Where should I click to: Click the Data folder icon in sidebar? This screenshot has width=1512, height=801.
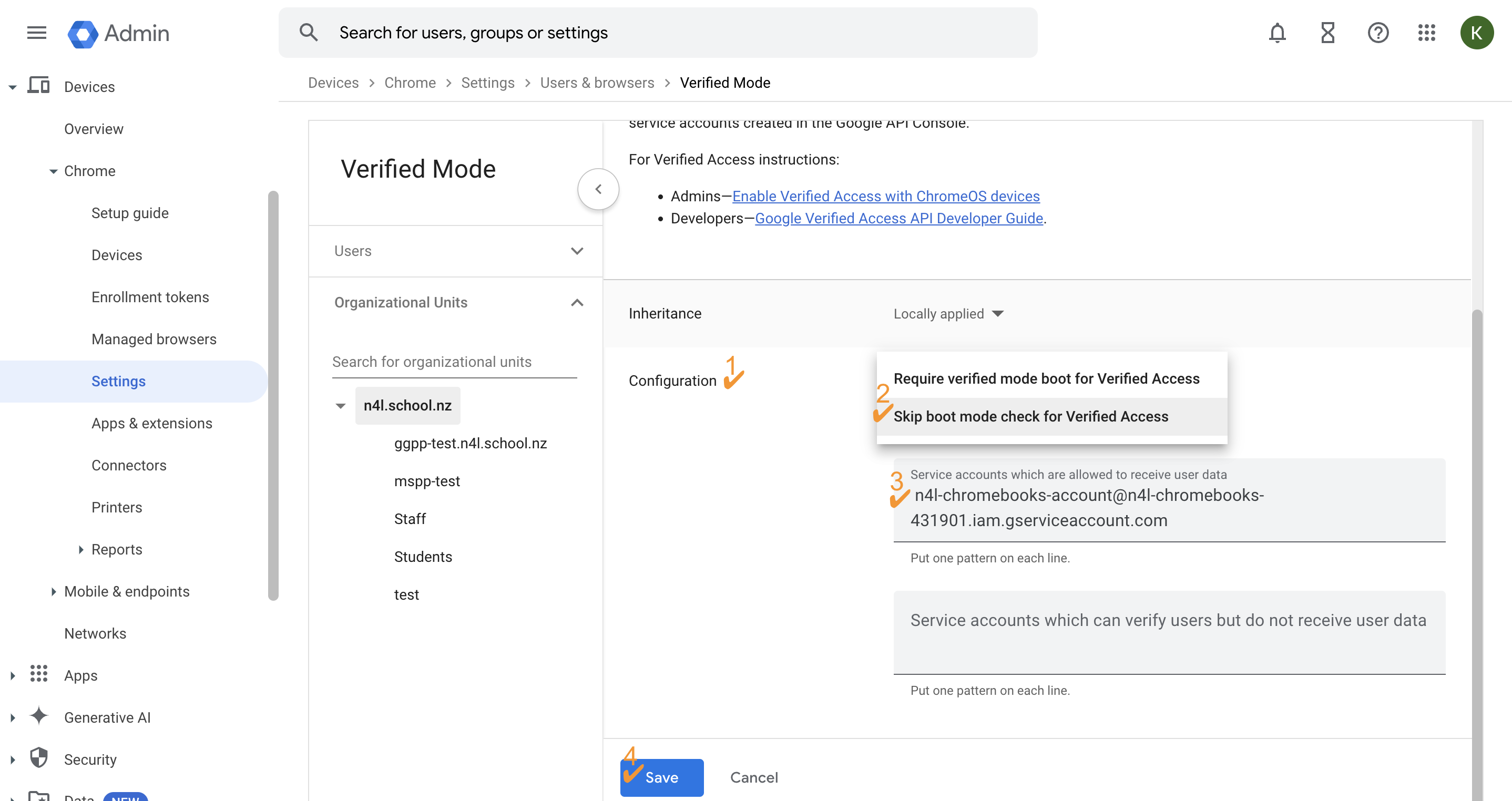tap(39, 796)
